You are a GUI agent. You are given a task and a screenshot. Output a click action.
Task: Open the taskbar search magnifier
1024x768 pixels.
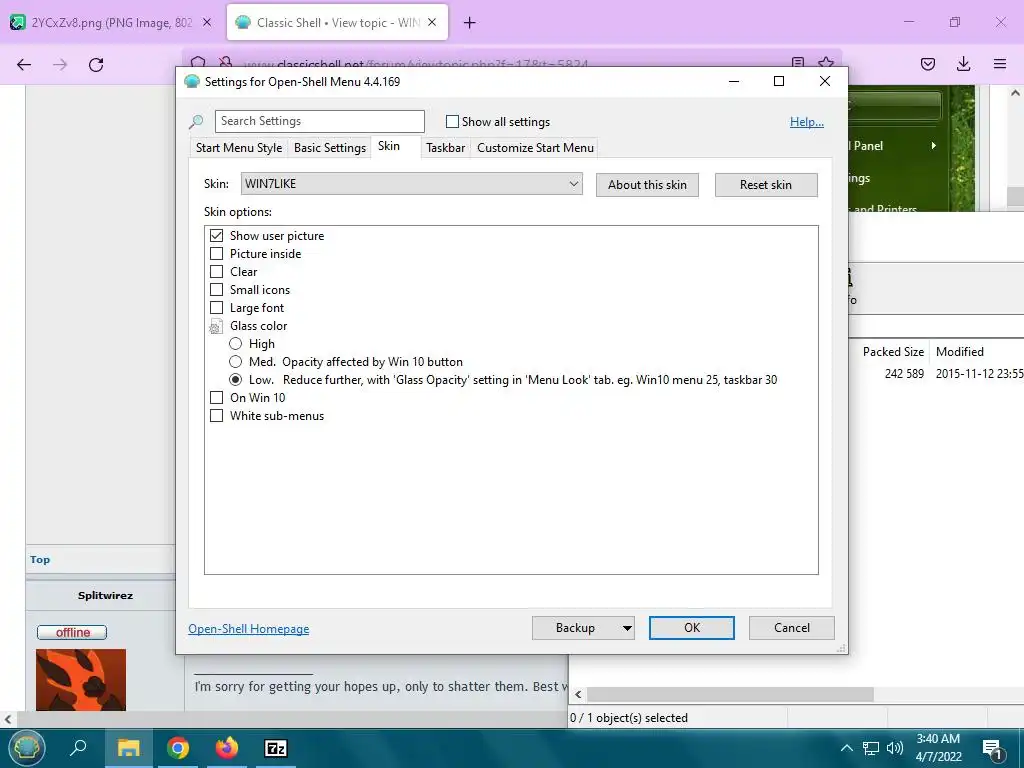point(78,748)
